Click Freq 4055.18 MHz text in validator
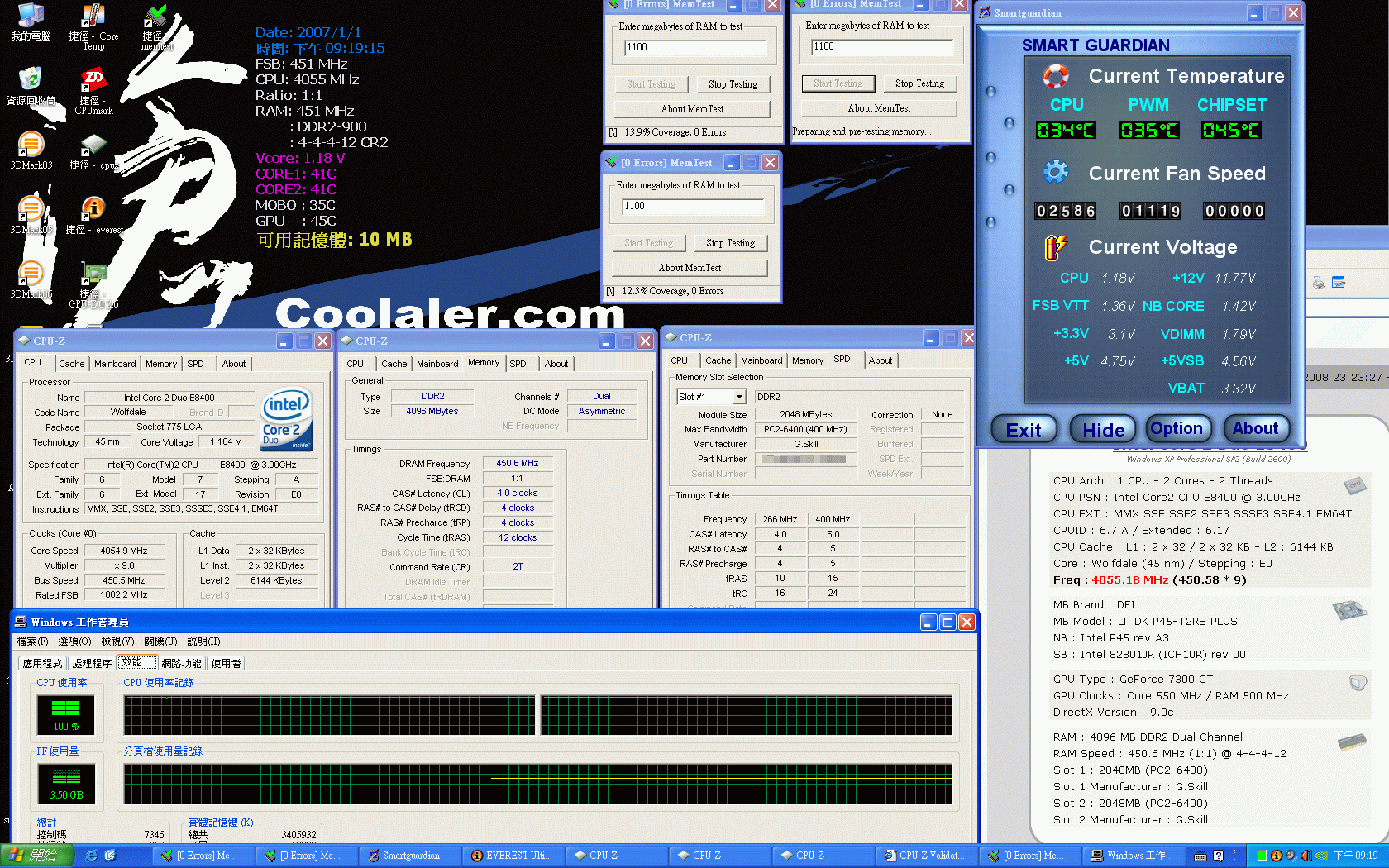 point(1149,579)
